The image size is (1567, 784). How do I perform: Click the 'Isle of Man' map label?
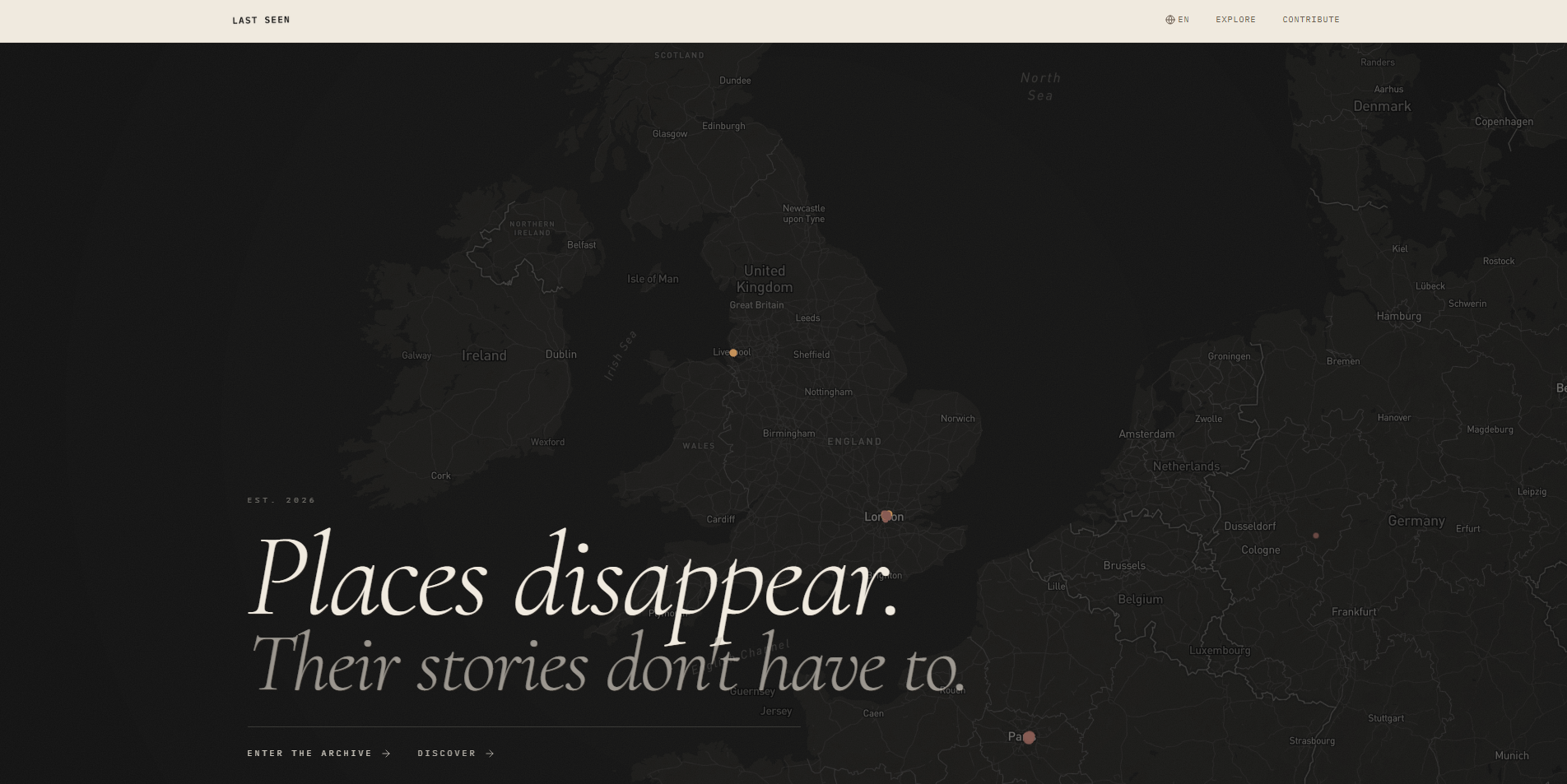(653, 279)
